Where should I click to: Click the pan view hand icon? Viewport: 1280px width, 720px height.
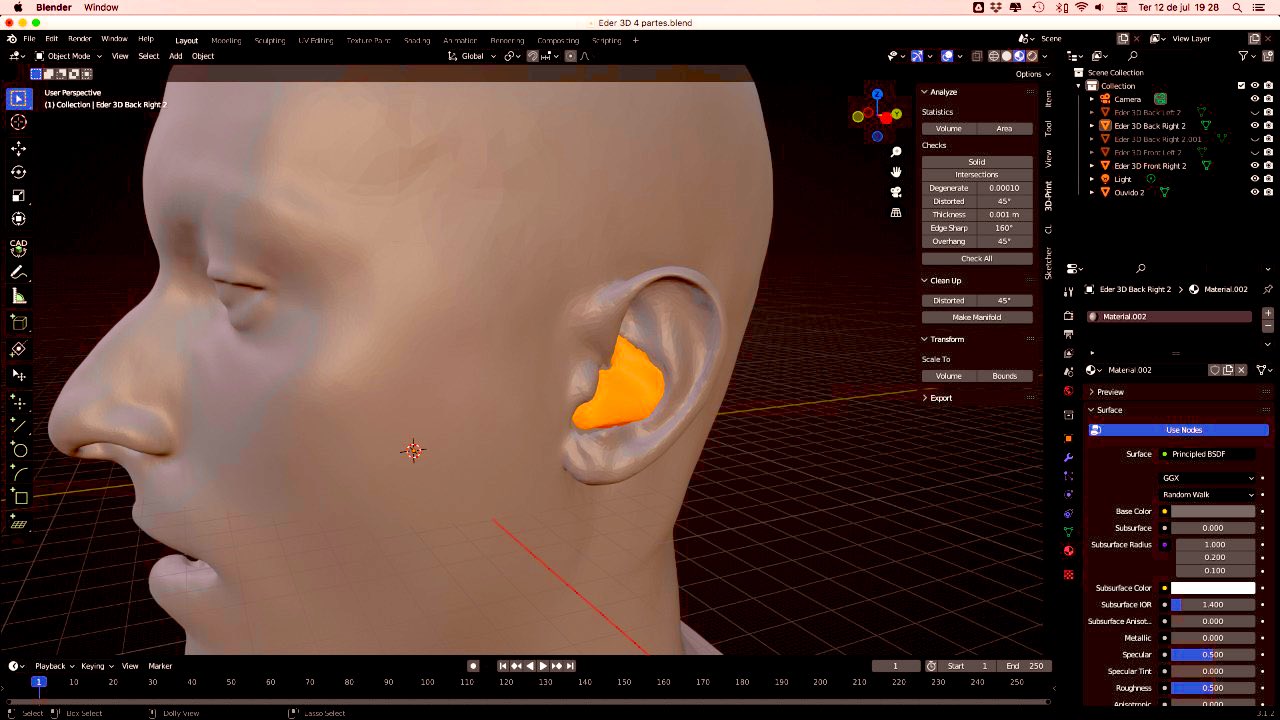[897, 172]
